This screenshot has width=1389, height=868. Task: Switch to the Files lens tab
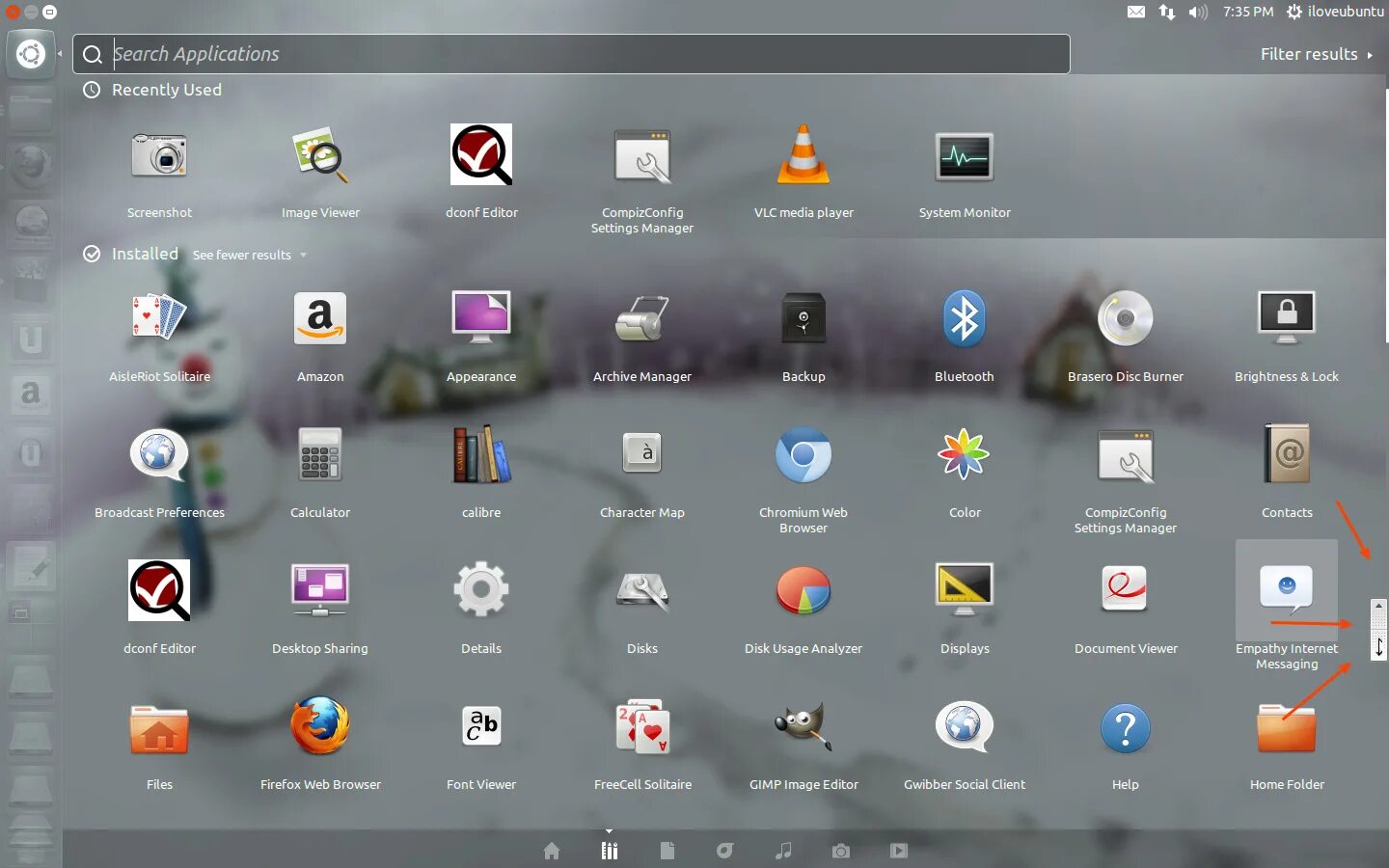tap(667, 851)
